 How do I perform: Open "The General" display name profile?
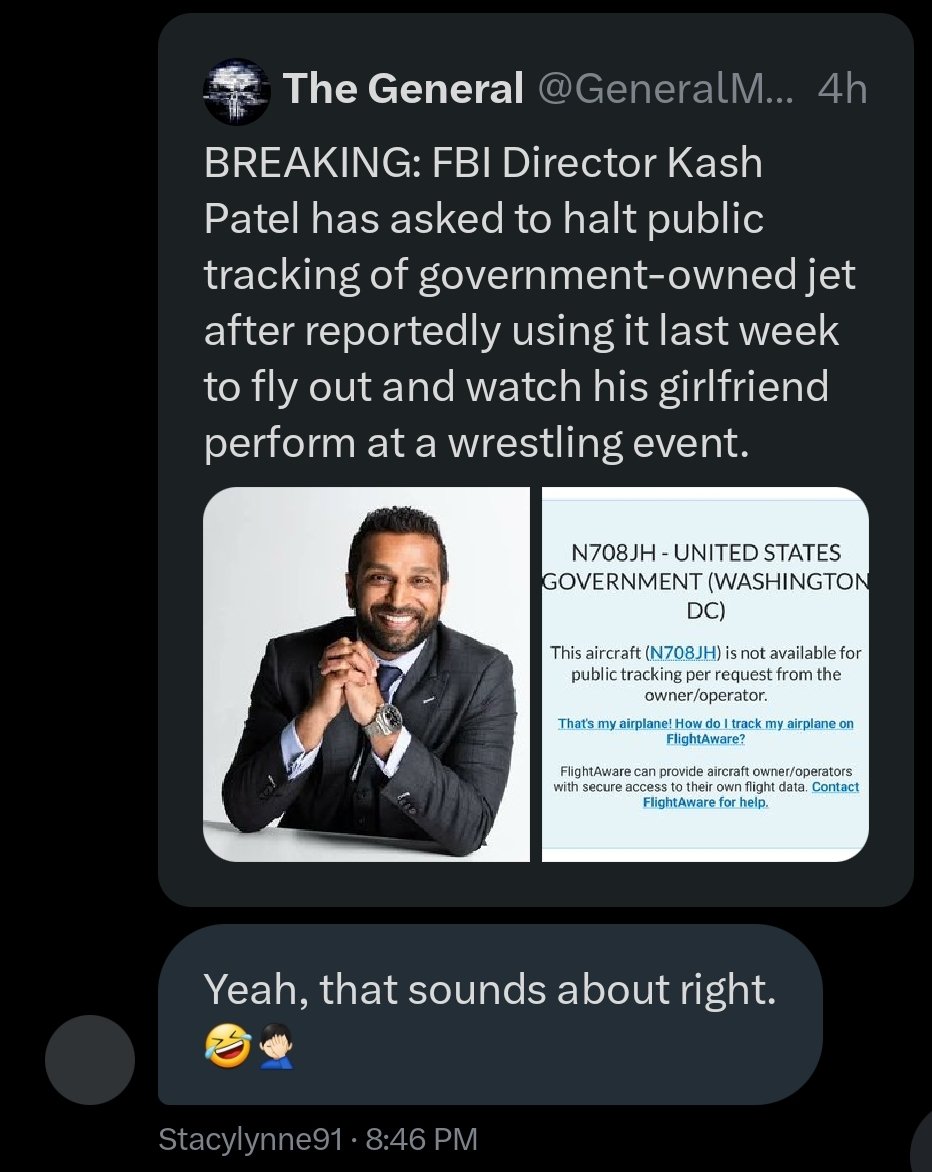403,90
